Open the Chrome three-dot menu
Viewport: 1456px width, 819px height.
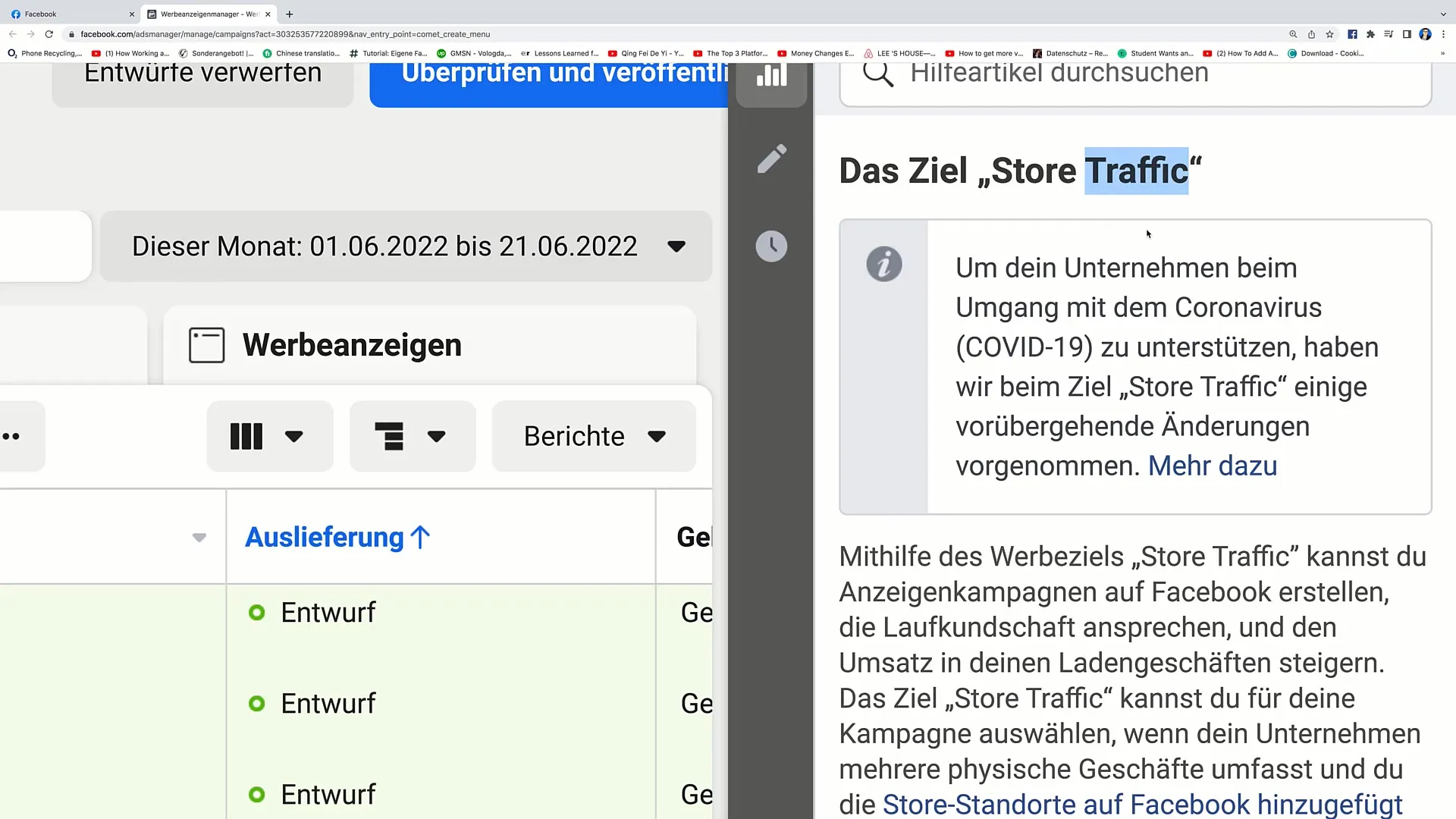pos(1443,34)
